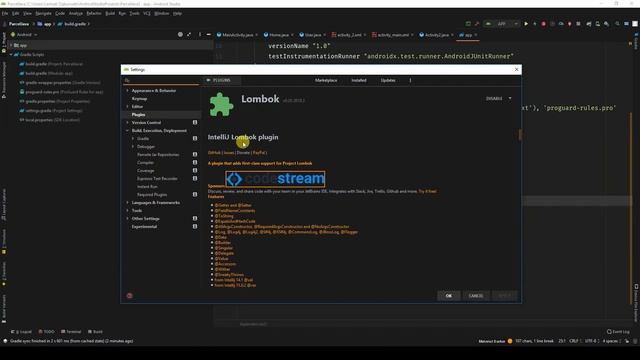Open the VCS menu
Screen dimensions: 640x360
[x=147, y=13]
